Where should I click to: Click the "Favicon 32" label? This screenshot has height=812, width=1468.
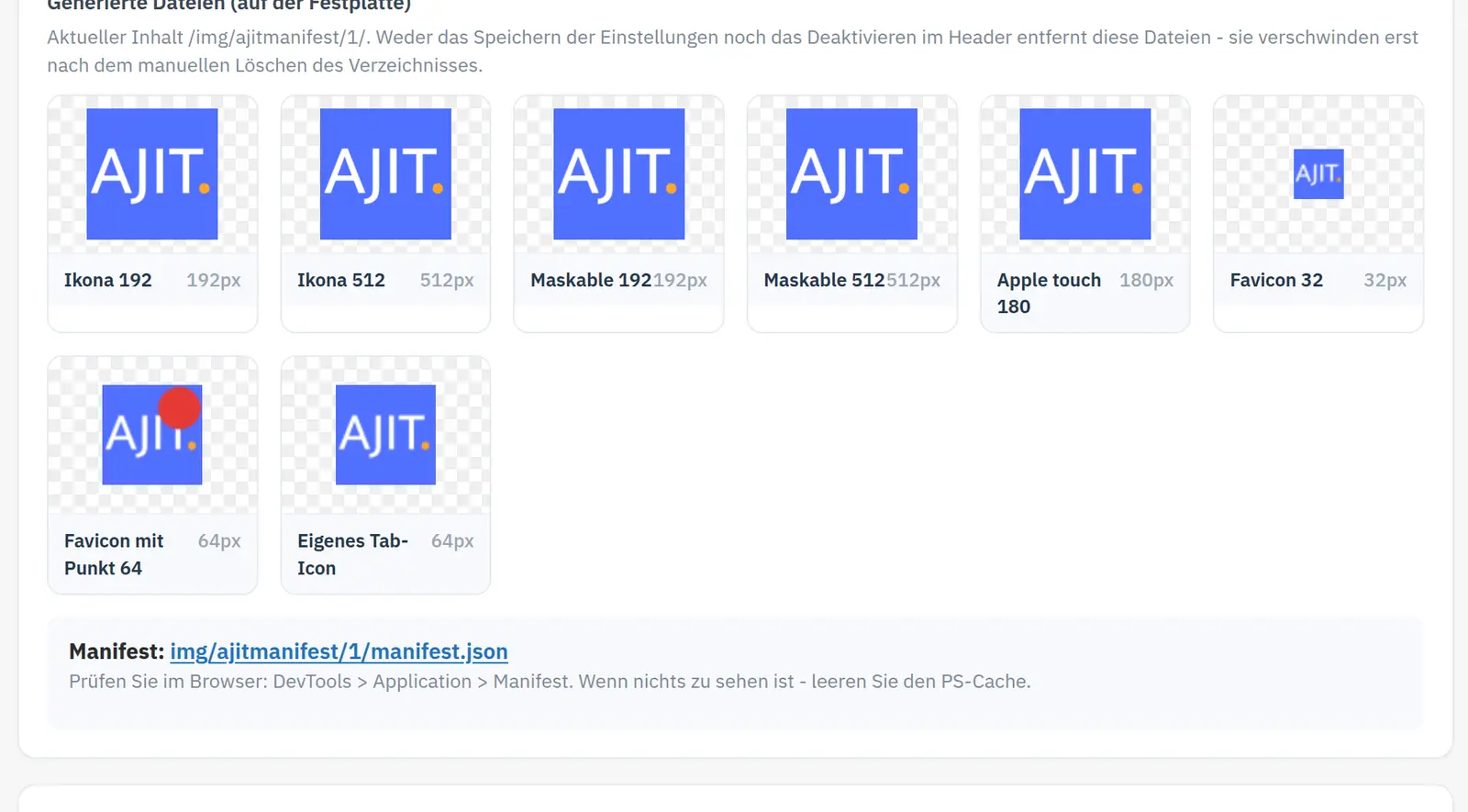[x=1276, y=281]
